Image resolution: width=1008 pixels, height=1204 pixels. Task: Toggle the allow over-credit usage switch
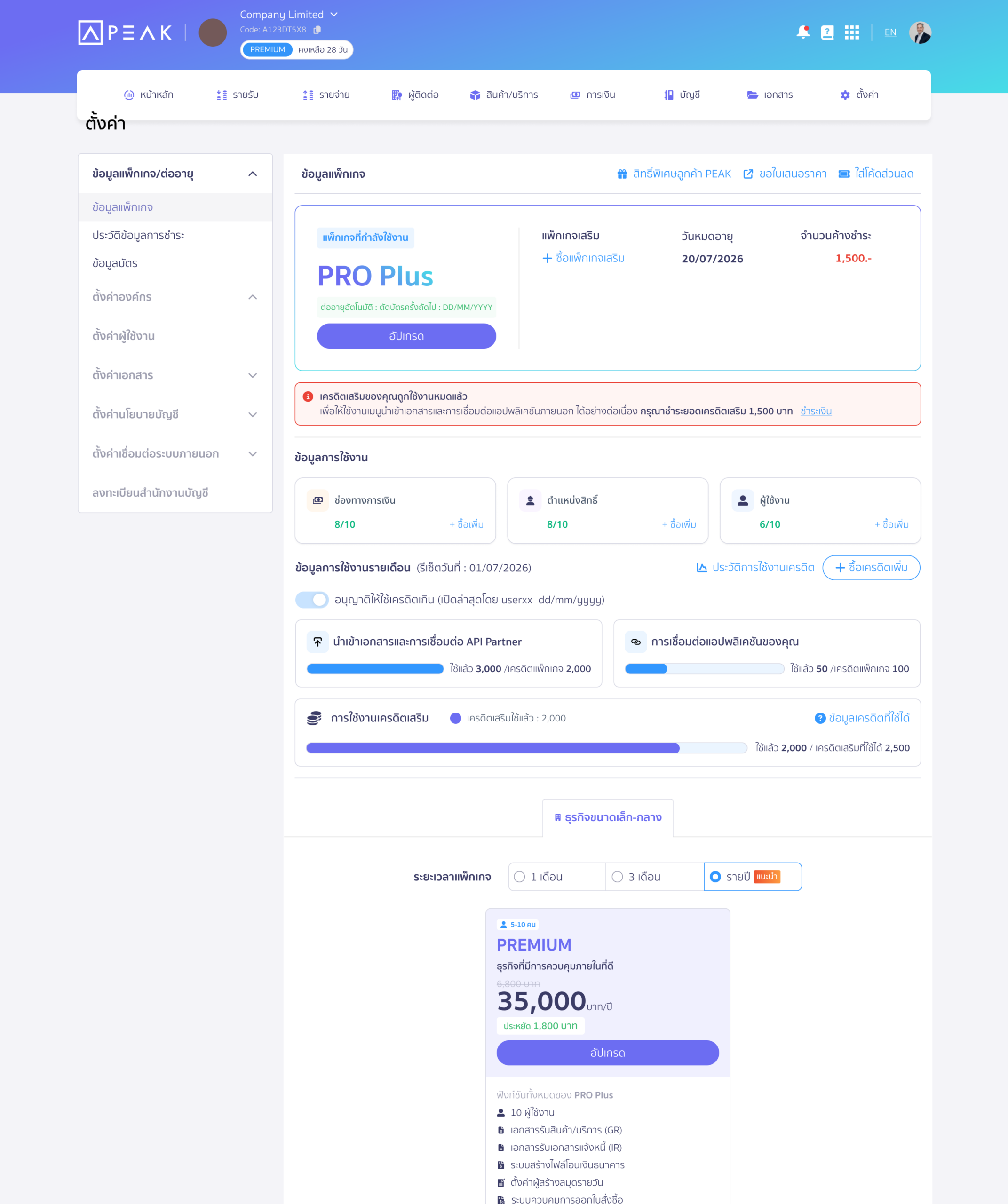(312, 600)
